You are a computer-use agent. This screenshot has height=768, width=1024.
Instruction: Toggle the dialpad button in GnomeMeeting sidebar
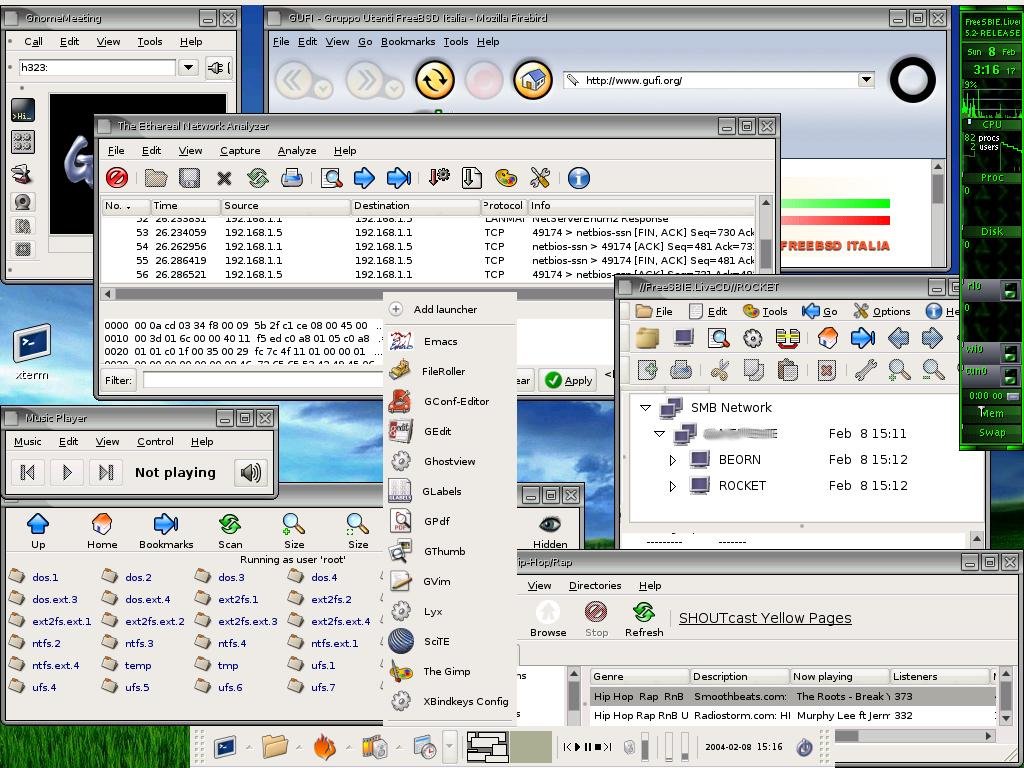click(x=23, y=142)
